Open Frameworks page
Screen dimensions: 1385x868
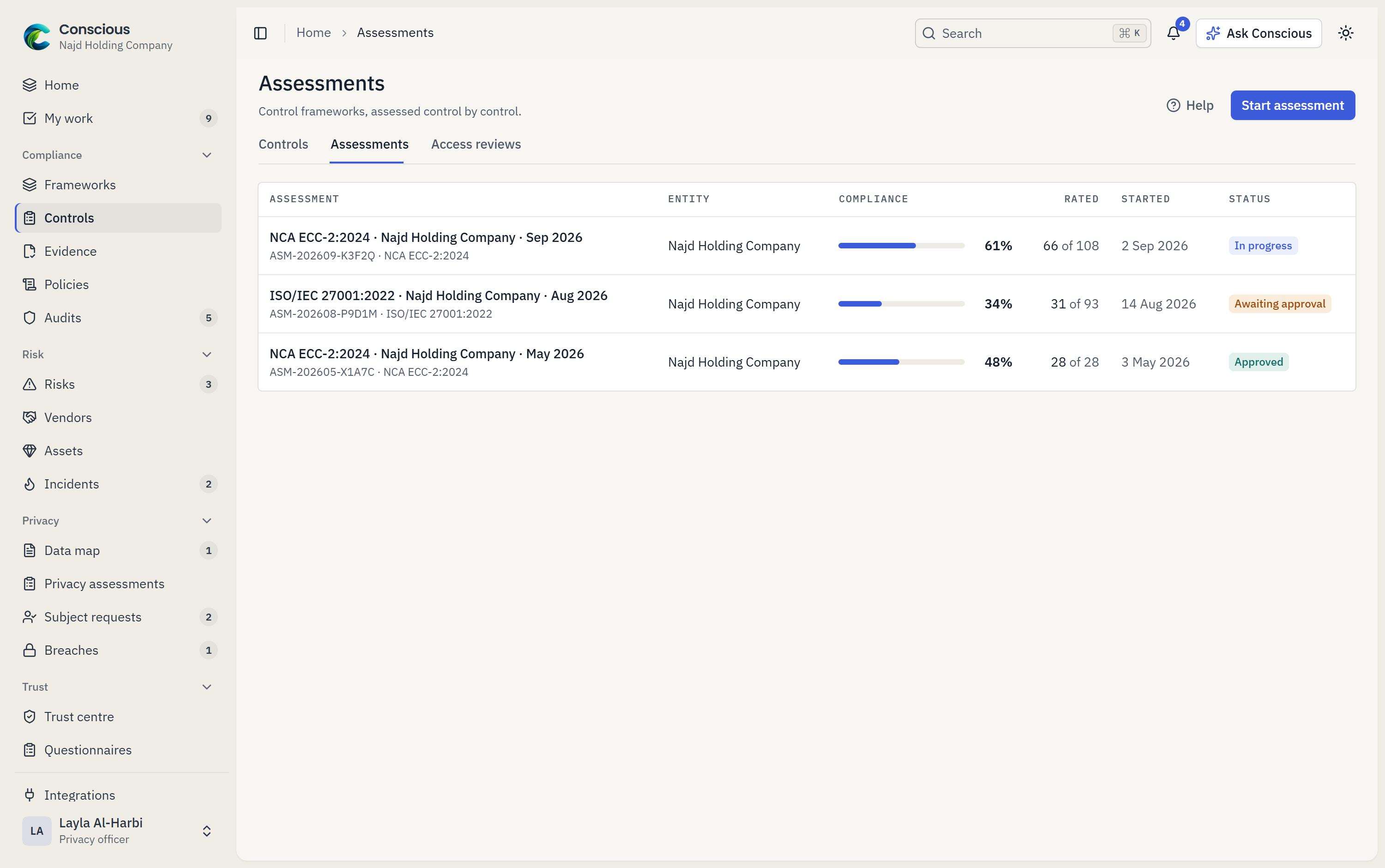click(x=118, y=185)
